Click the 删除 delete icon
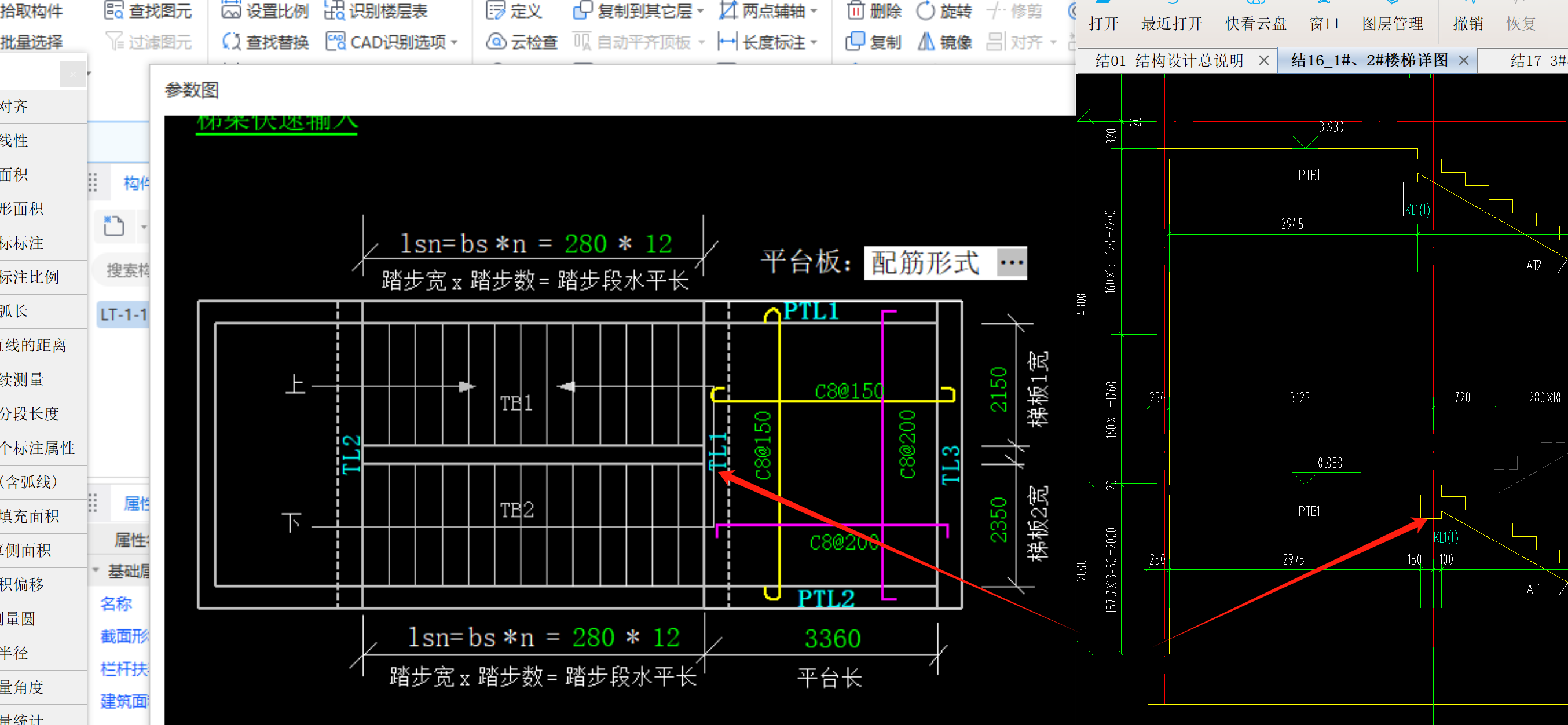The image size is (1568, 725). tap(856, 10)
